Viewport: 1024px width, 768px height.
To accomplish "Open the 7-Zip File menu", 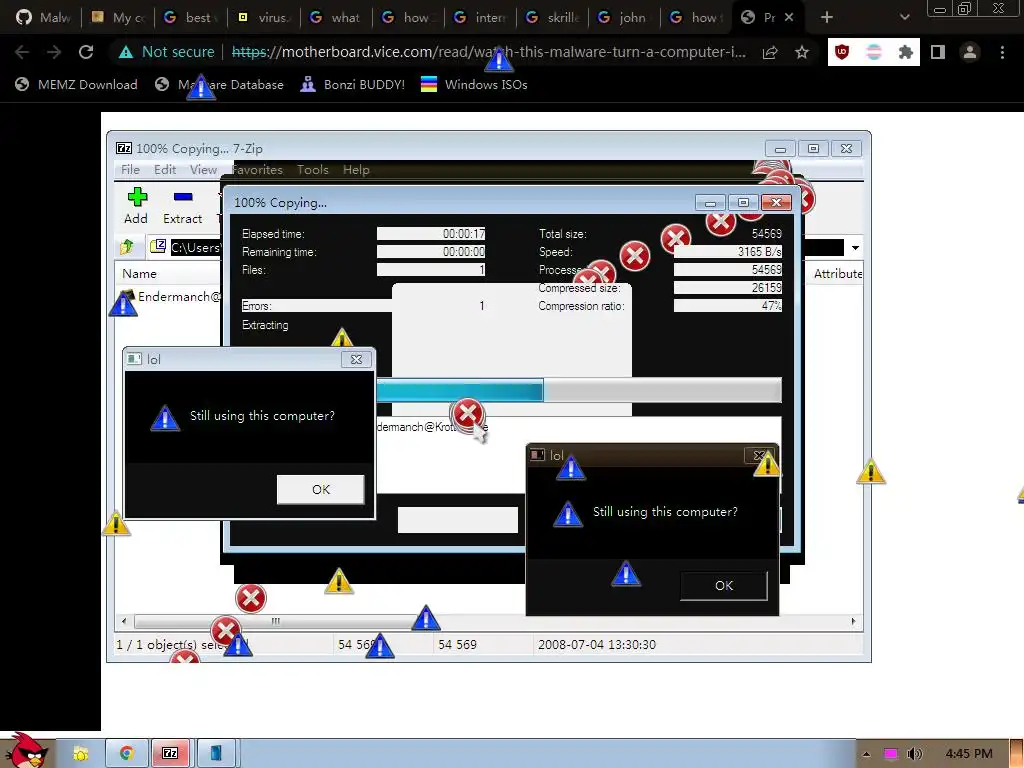I will tap(130, 170).
